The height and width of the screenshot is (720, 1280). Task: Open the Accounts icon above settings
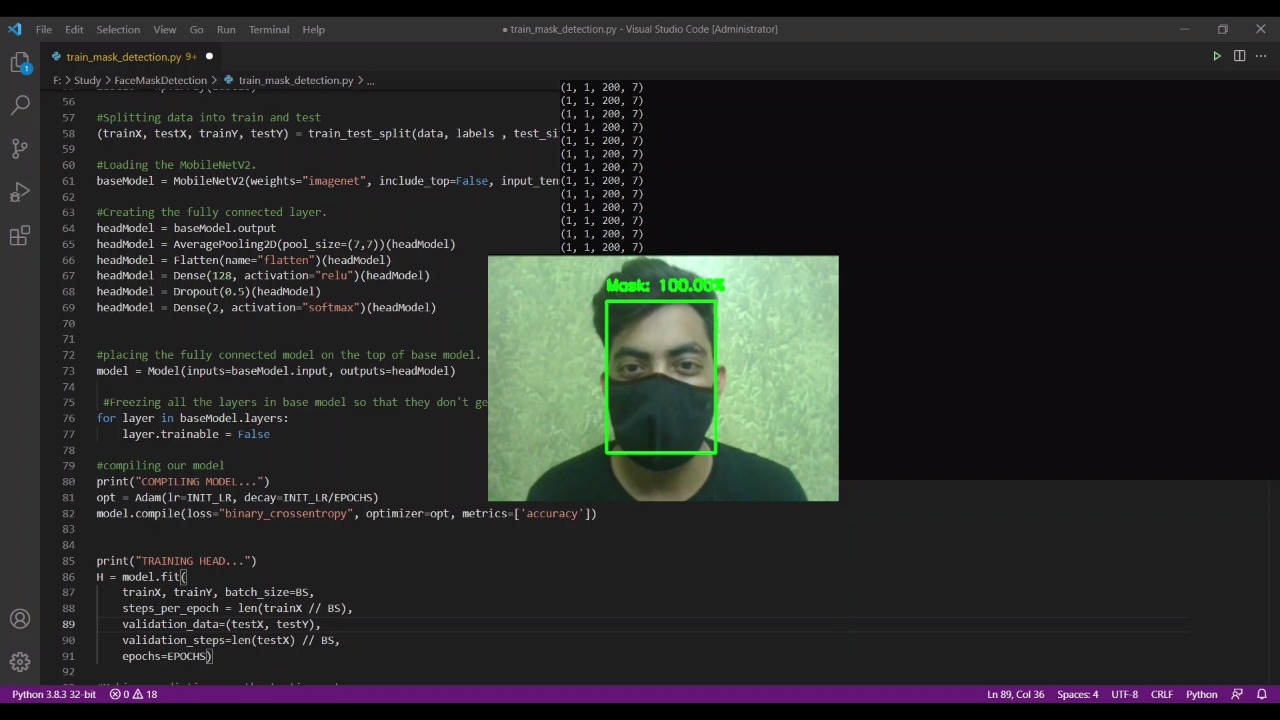click(20, 619)
